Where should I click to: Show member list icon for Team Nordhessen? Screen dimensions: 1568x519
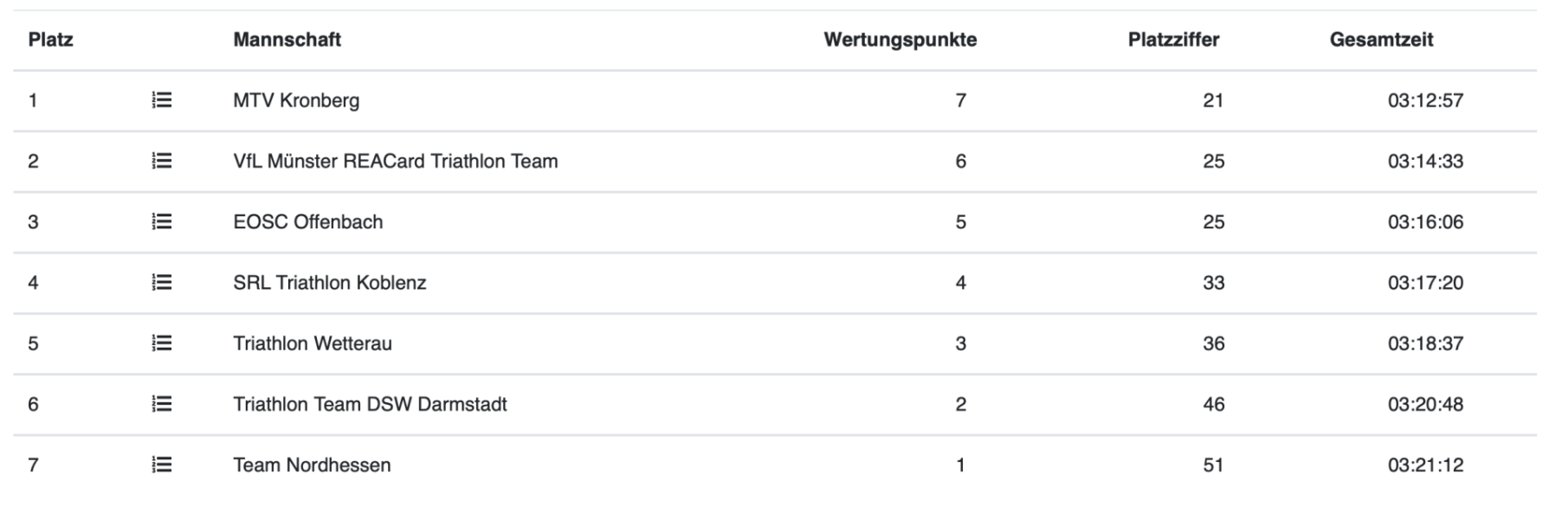click(162, 465)
